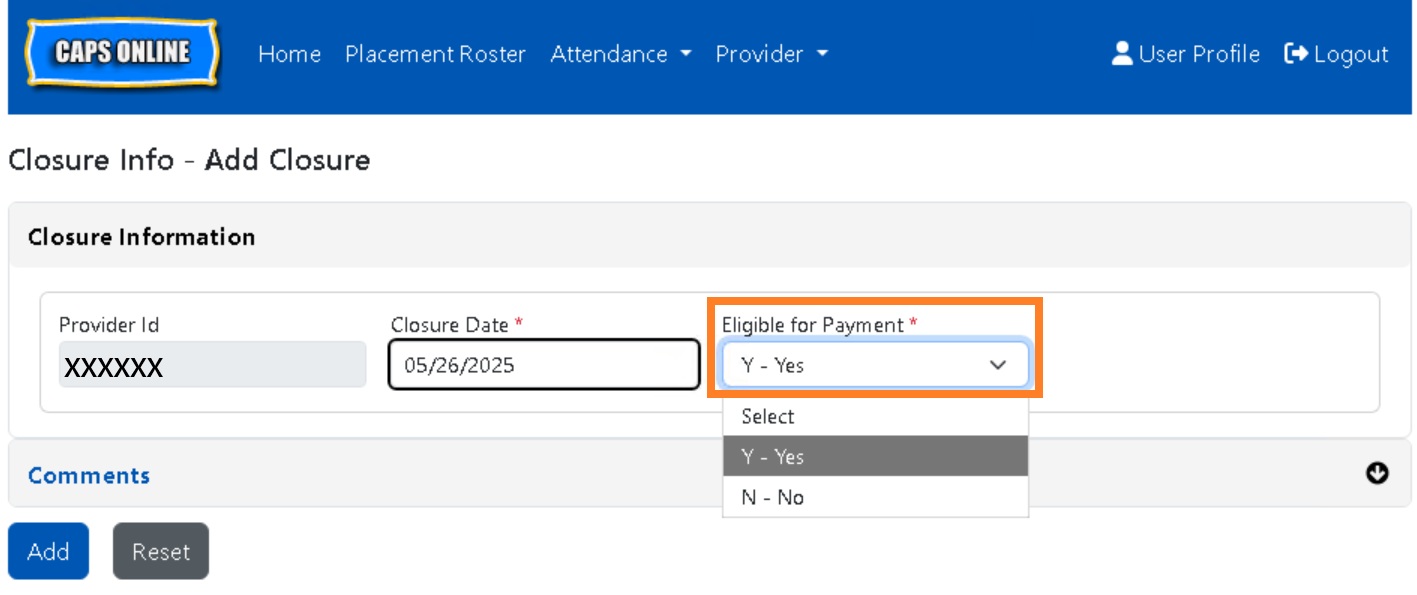Click into the Closure Date field

543,365
